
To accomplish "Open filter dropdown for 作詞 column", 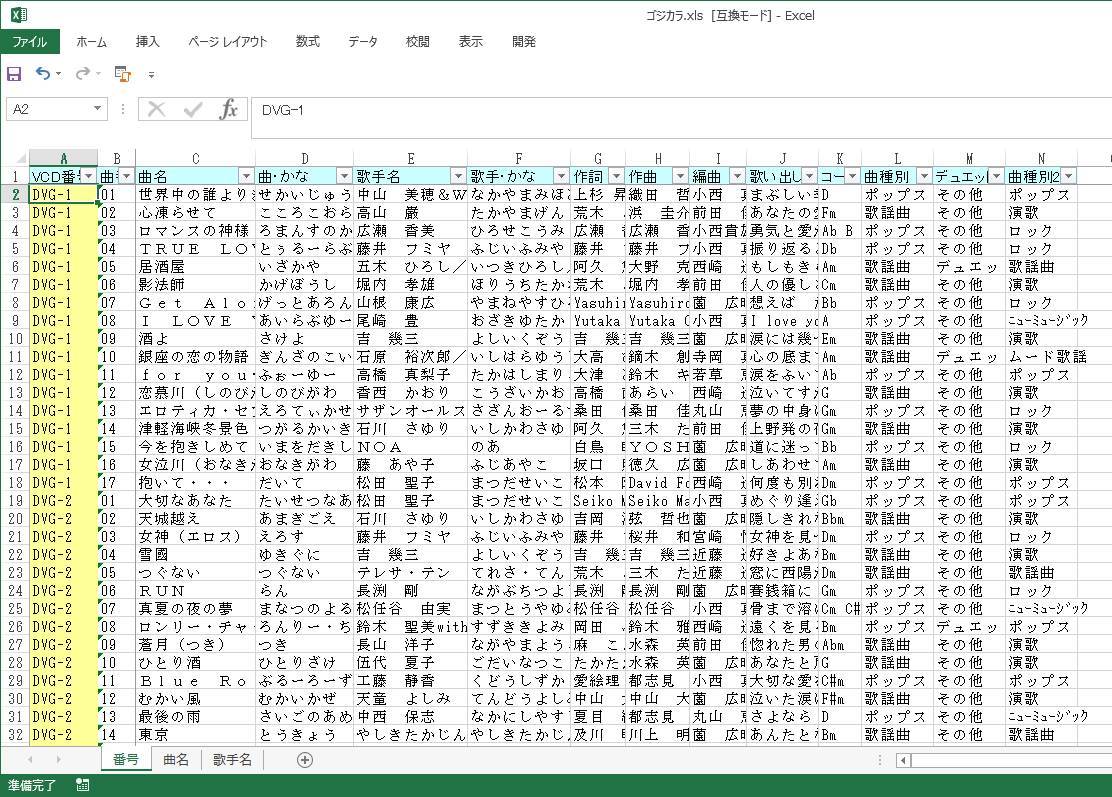I will click(x=616, y=176).
